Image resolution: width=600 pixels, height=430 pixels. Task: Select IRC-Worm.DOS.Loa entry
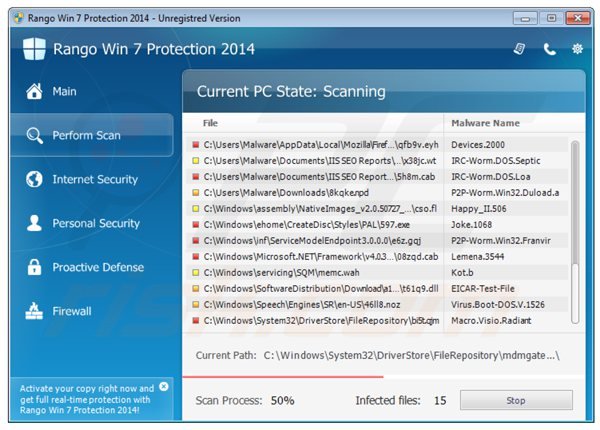[x=491, y=177]
